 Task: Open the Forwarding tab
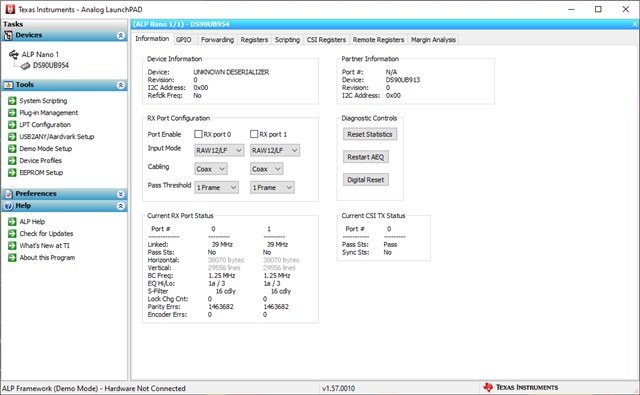point(217,40)
